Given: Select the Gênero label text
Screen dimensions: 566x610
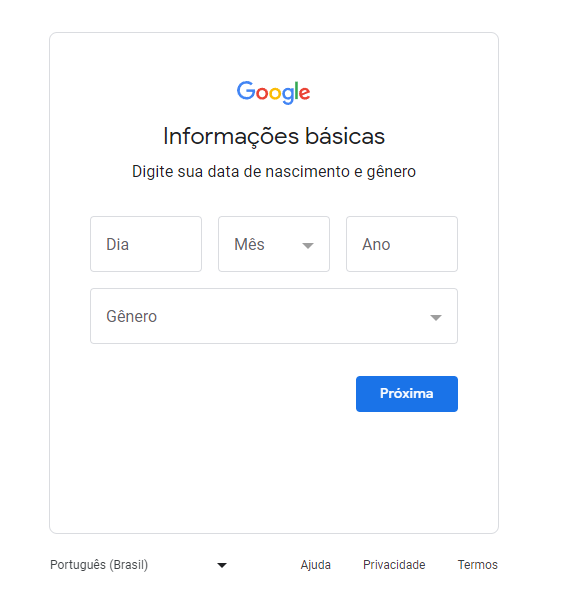Looking at the screenshot, I should (131, 316).
